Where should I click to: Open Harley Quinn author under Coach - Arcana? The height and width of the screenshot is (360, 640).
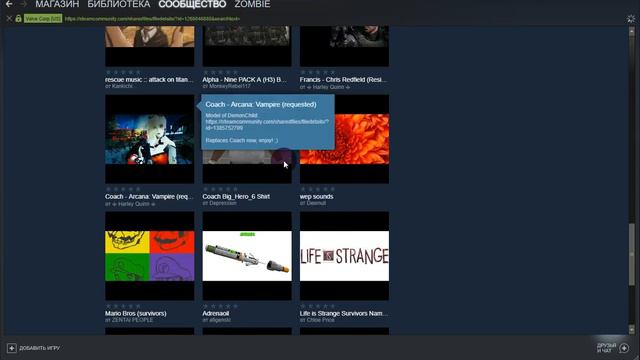click(133, 204)
